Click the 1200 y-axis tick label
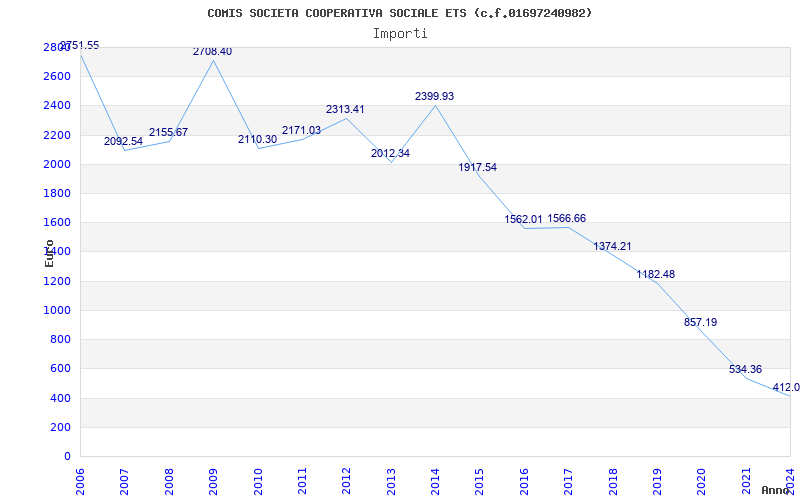Viewport: 800px width, 500px height. [57, 282]
